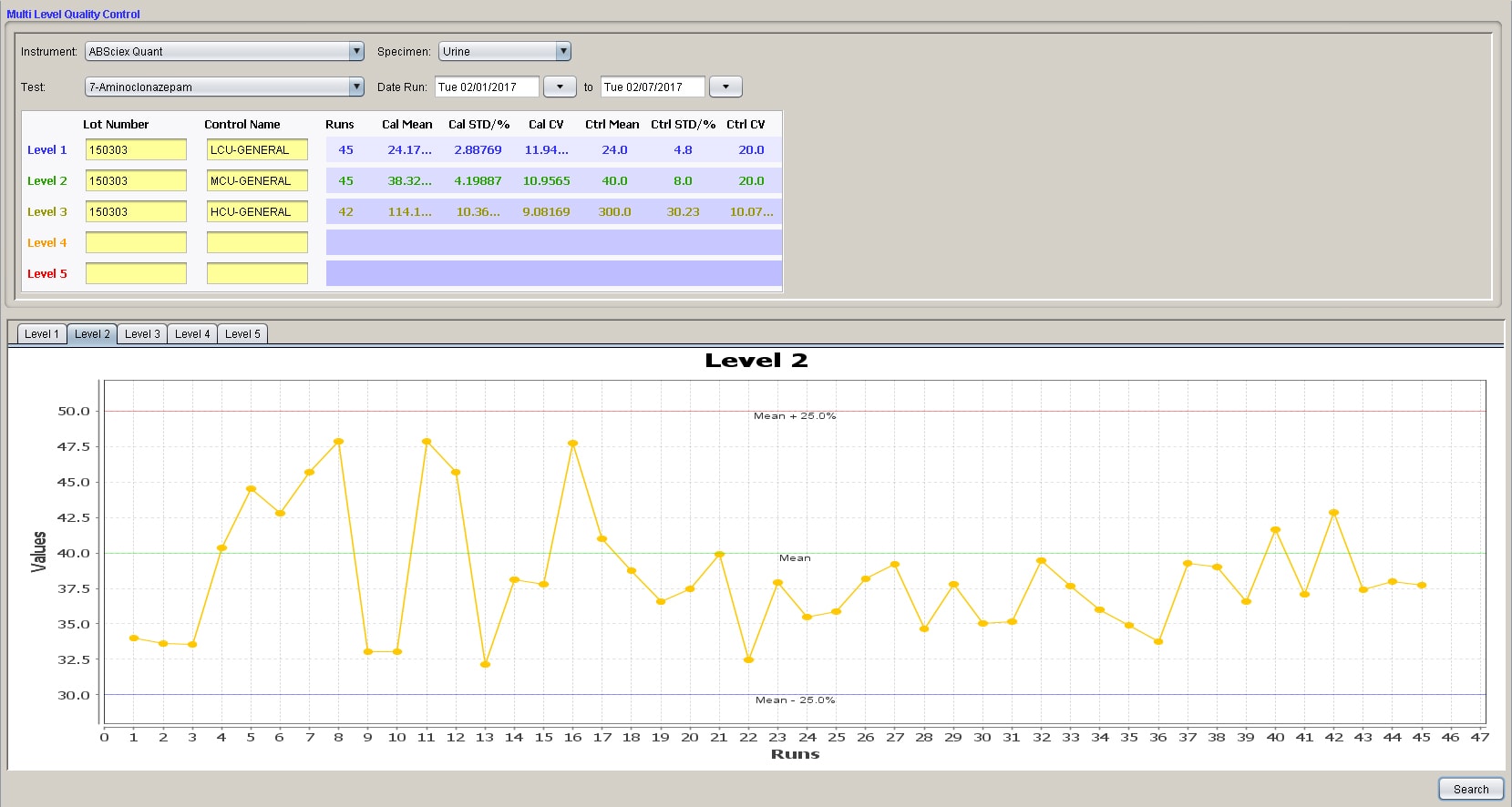Click Level 3 Ctrl STD value 30.23
Image resolution: width=1512 pixels, height=807 pixels.
(x=684, y=212)
